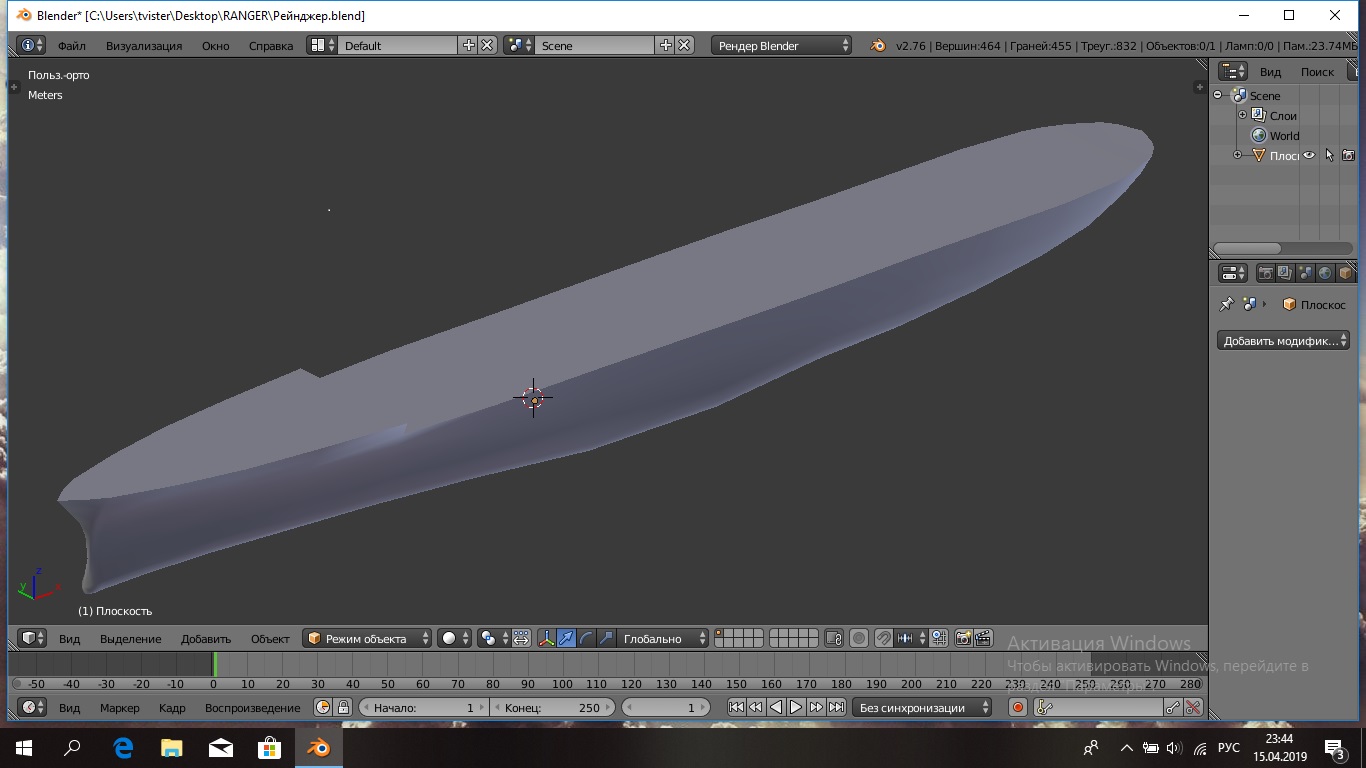
Task: Switch to the Scene properties tab
Action: click(x=1306, y=273)
